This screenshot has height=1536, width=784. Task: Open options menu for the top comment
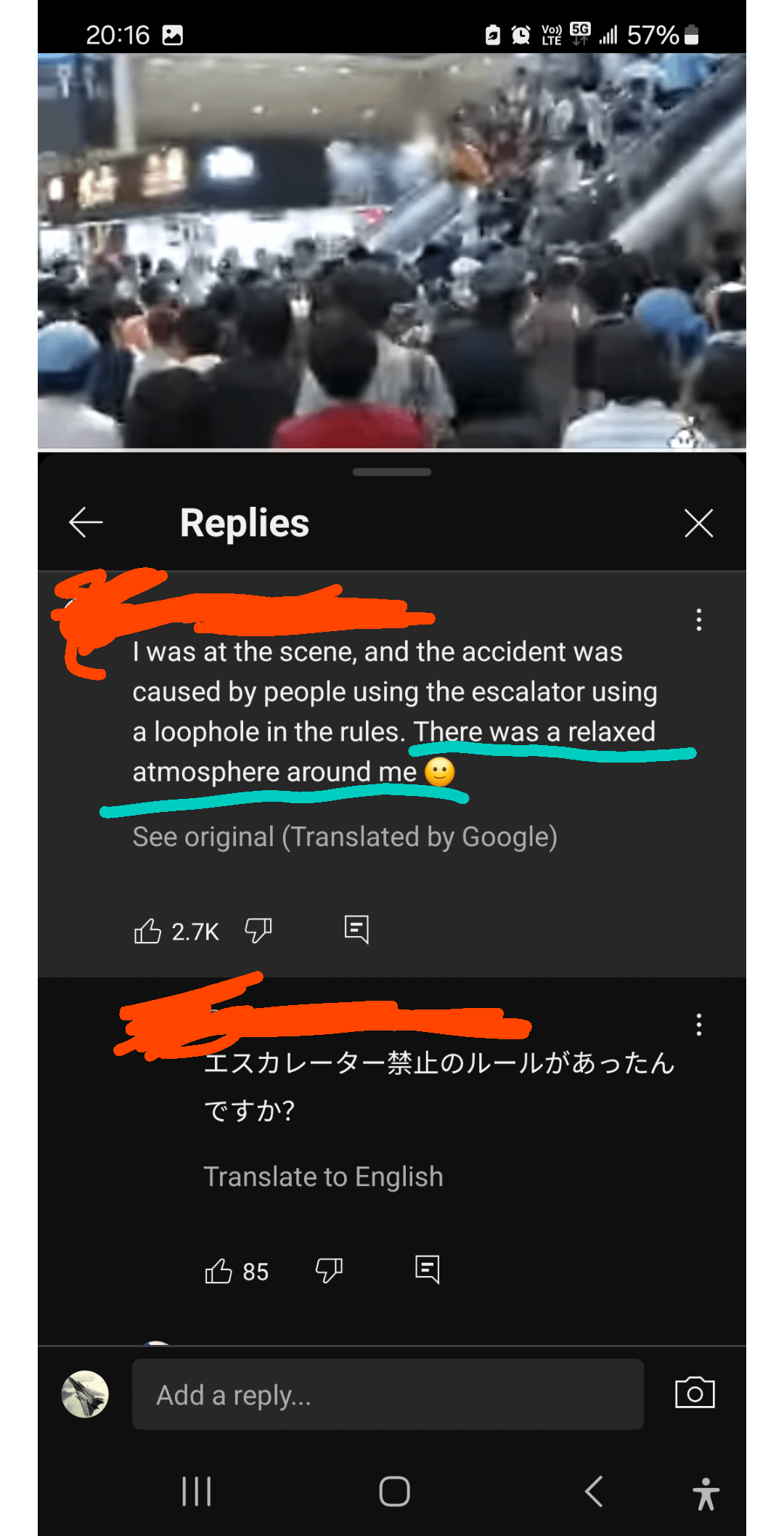(x=698, y=619)
